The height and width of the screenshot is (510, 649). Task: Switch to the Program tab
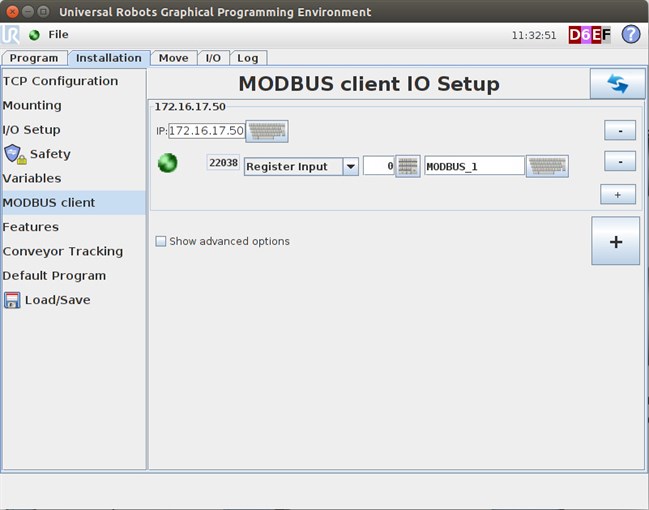pos(34,58)
